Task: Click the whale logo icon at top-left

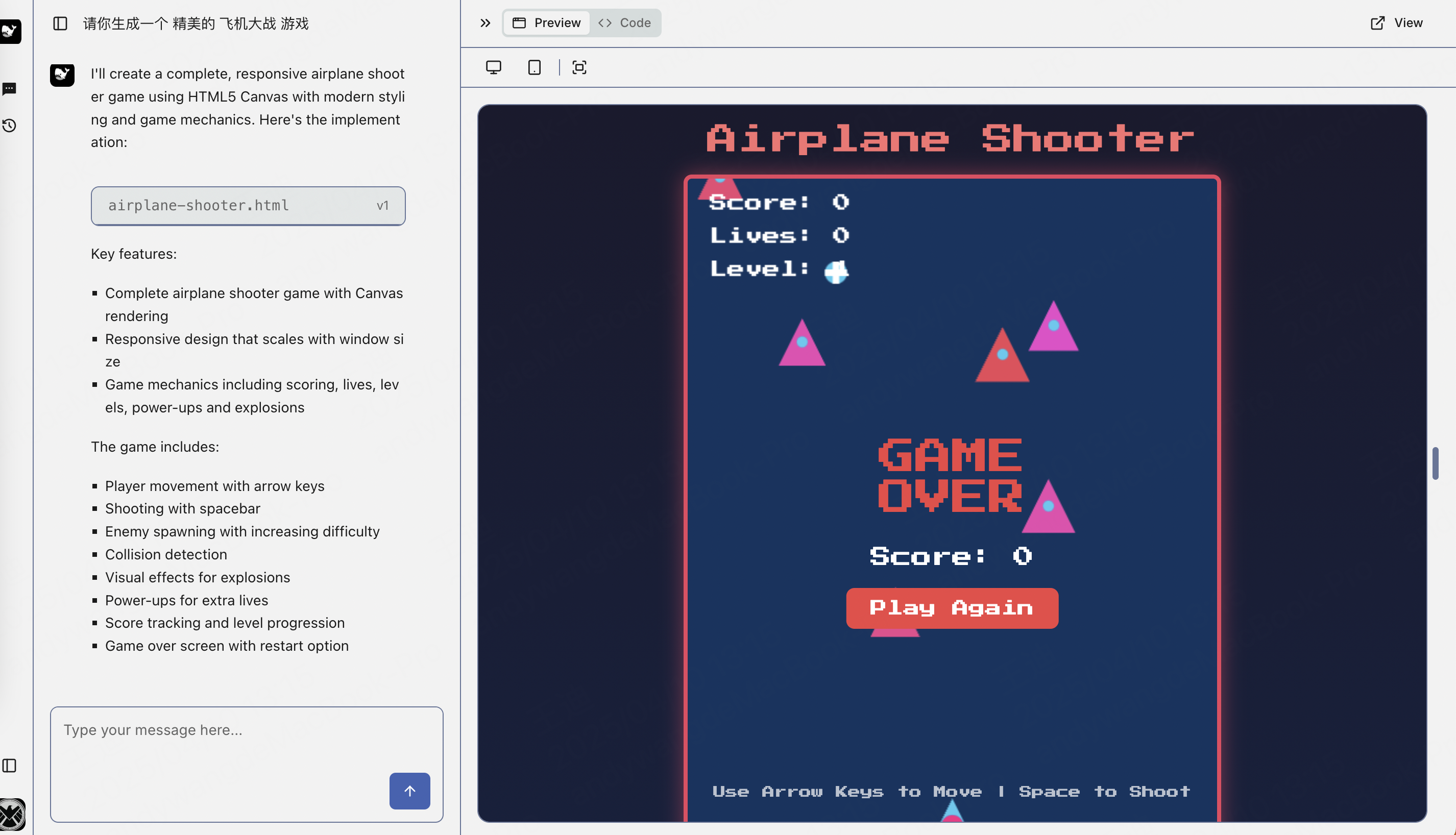Action: coord(10,31)
